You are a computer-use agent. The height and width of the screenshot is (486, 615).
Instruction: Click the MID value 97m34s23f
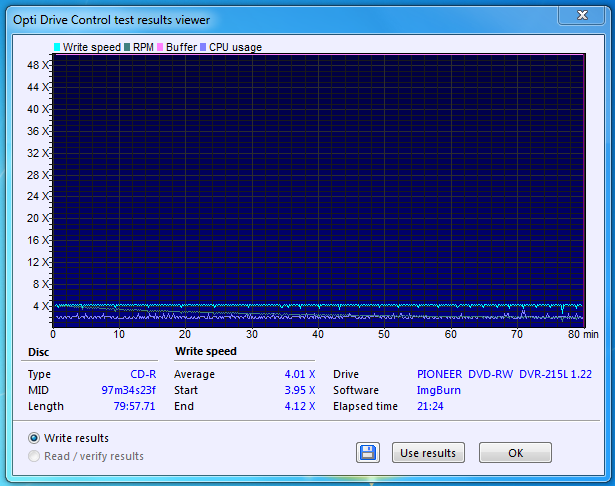[x=129, y=390]
